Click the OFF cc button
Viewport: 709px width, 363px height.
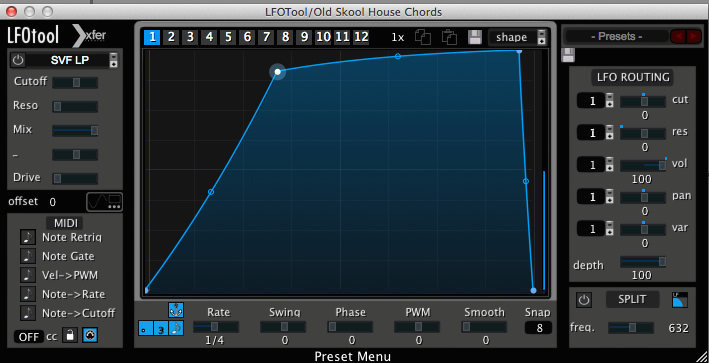coord(29,337)
